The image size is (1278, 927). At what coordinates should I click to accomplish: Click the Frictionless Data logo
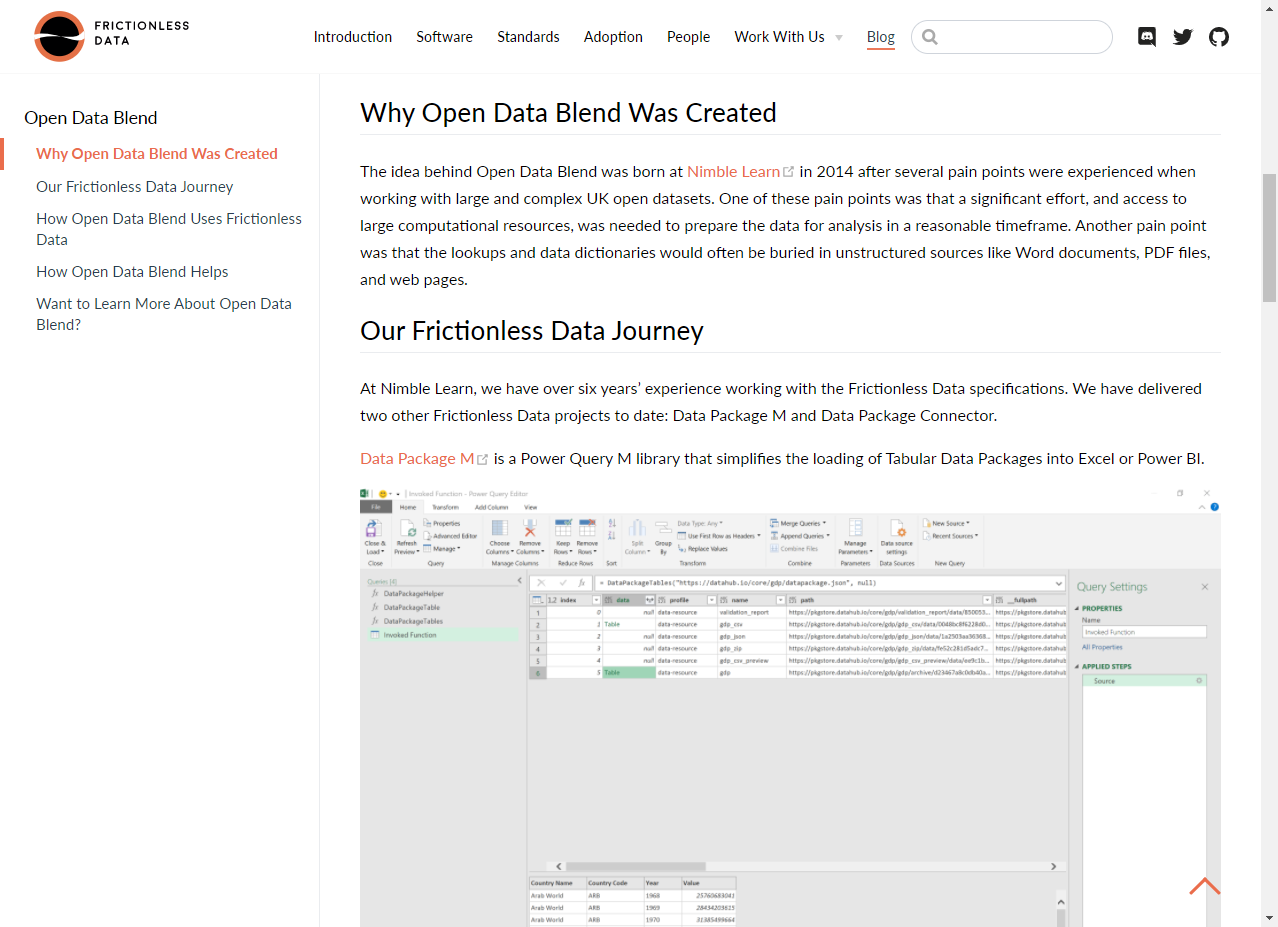point(111,37)
